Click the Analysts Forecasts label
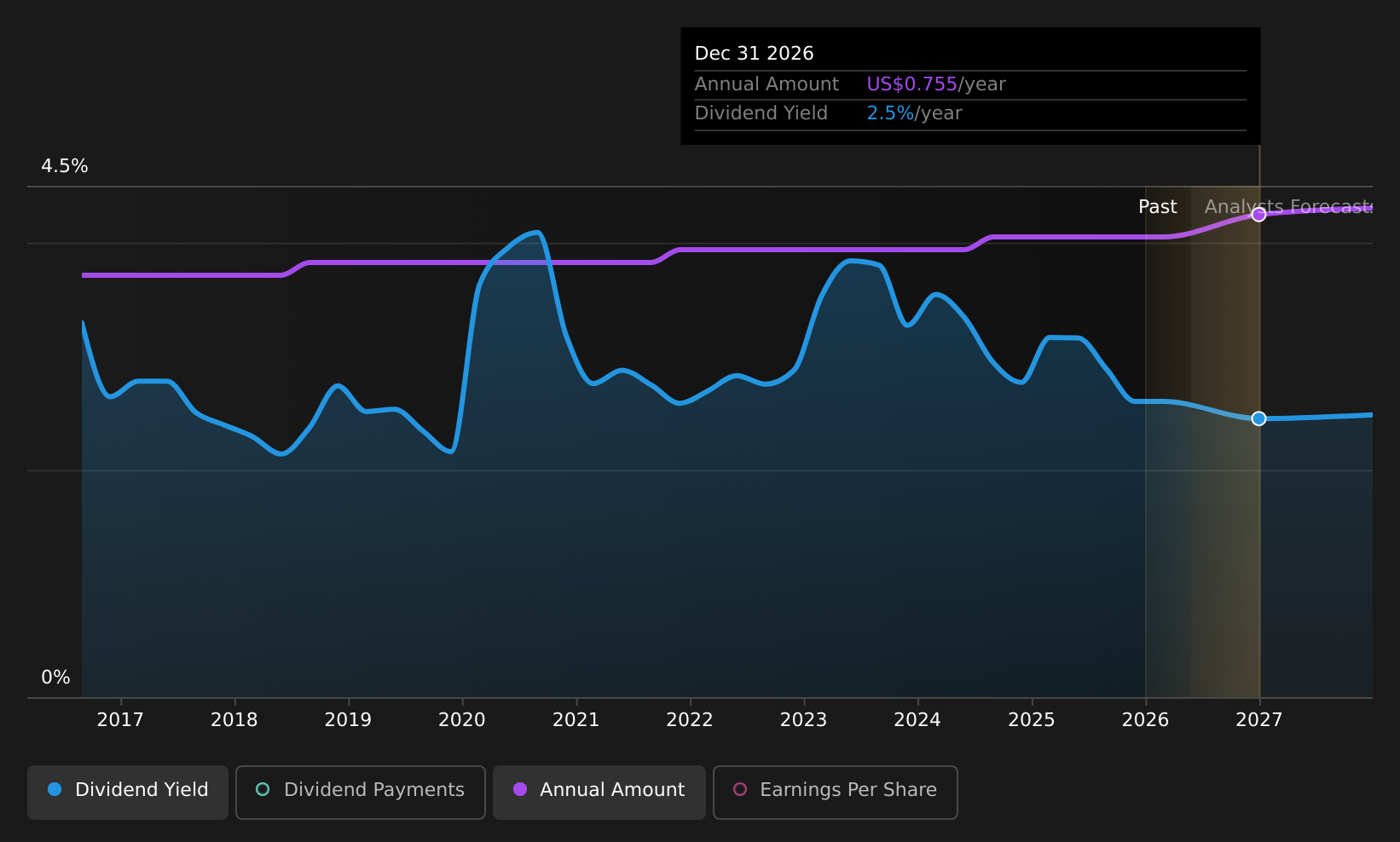This screenshot has height=842, width=1400. (1288, 207)
